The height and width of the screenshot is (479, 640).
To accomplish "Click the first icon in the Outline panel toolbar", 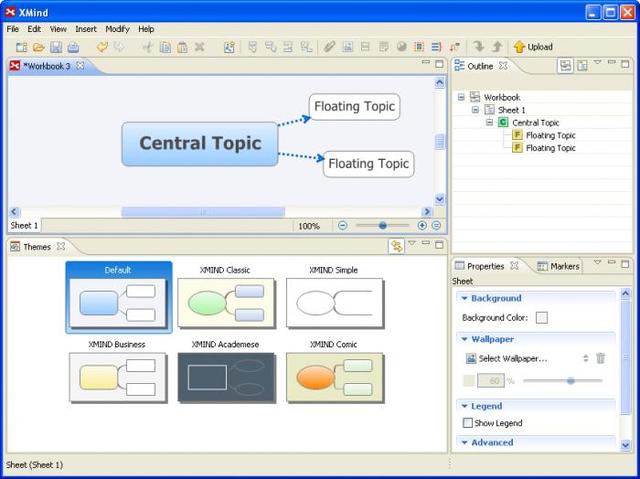I will pos(565,65).
